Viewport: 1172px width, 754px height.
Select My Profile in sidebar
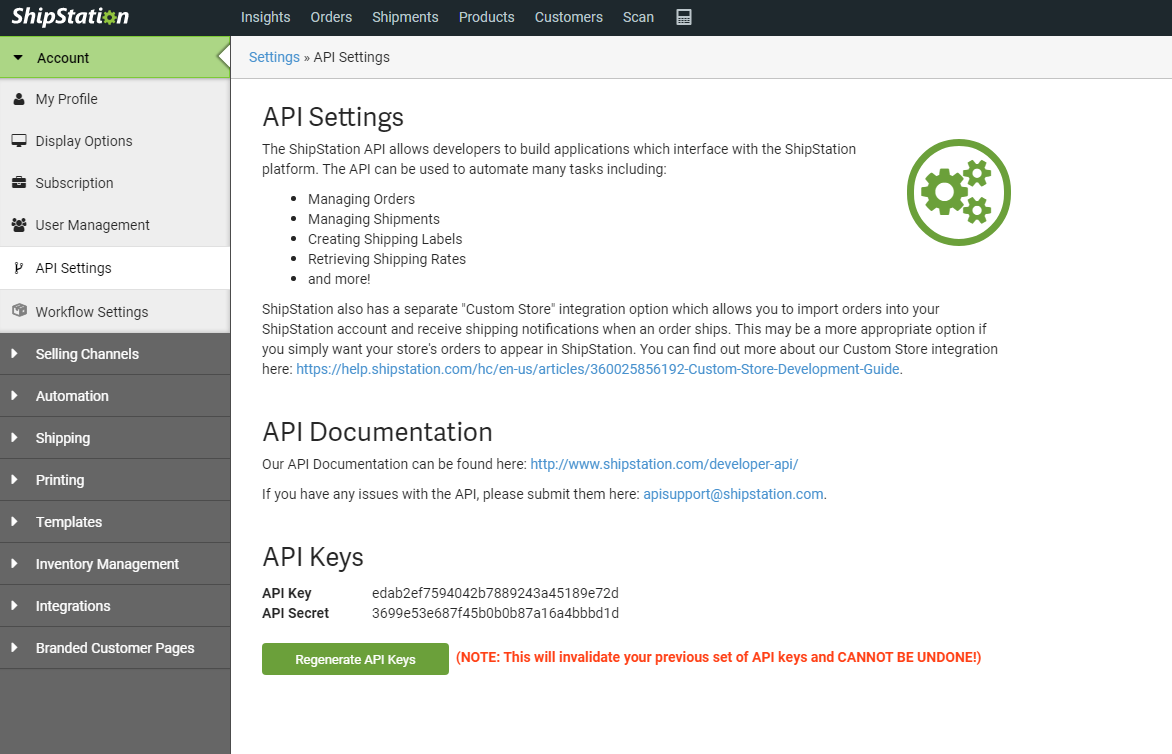(115, 99)
